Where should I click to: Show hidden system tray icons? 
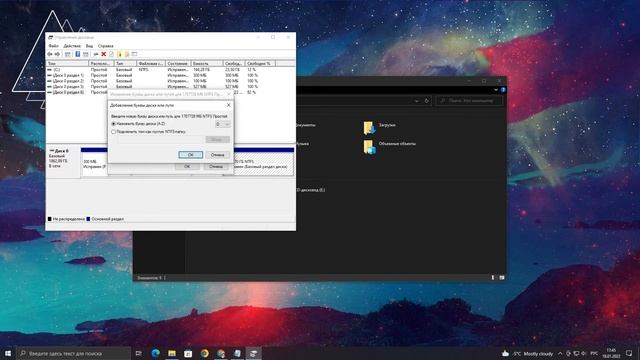click(560, 353)
